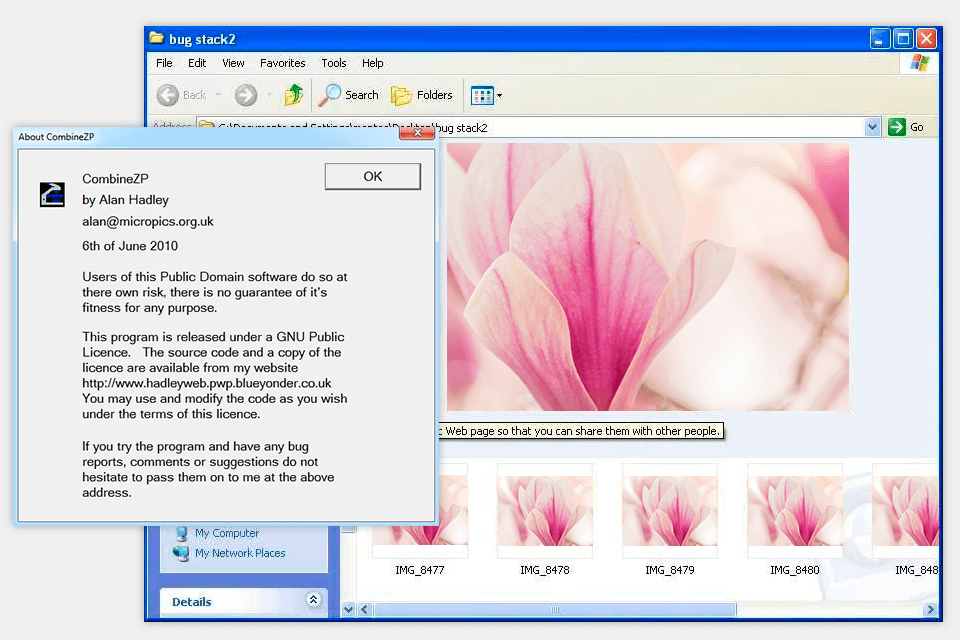Viewport: 960px width, 640px height.
Task: Click the Views toolbar icon
Action: [482, 96]
